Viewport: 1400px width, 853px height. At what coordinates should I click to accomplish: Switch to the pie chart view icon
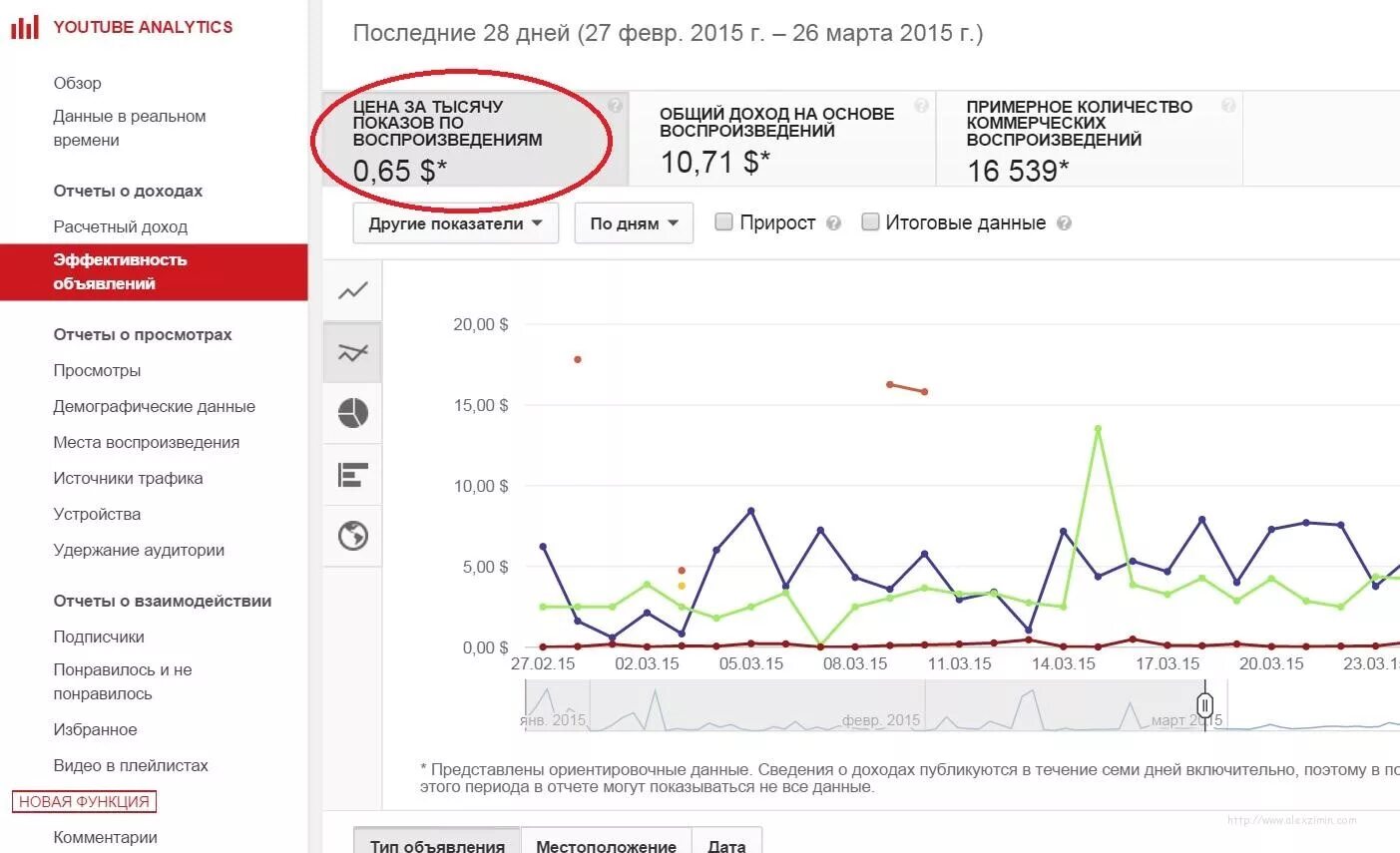pyautogui.click(x=353, y=413)
